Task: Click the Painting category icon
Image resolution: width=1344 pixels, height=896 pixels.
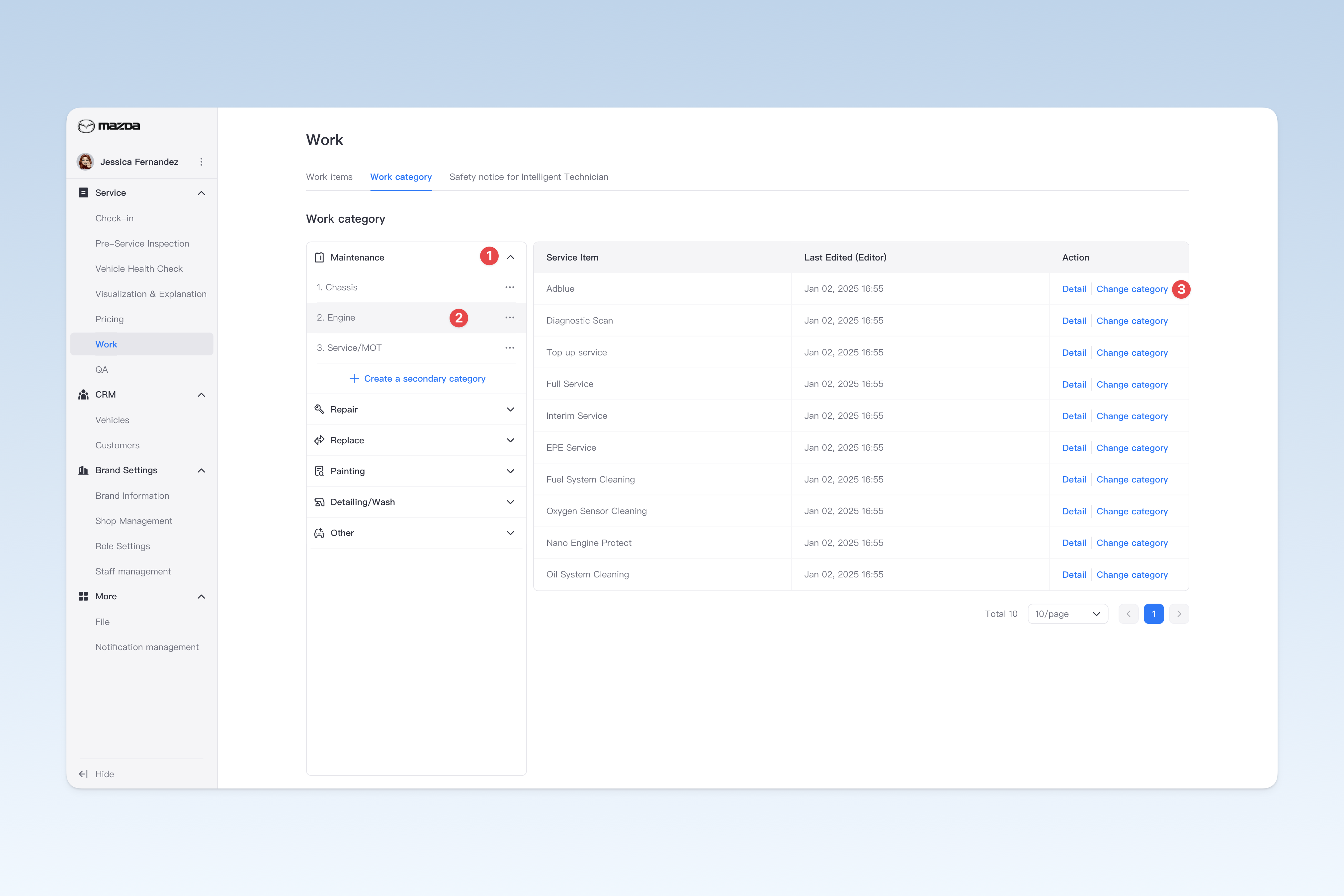Action: 319,471
